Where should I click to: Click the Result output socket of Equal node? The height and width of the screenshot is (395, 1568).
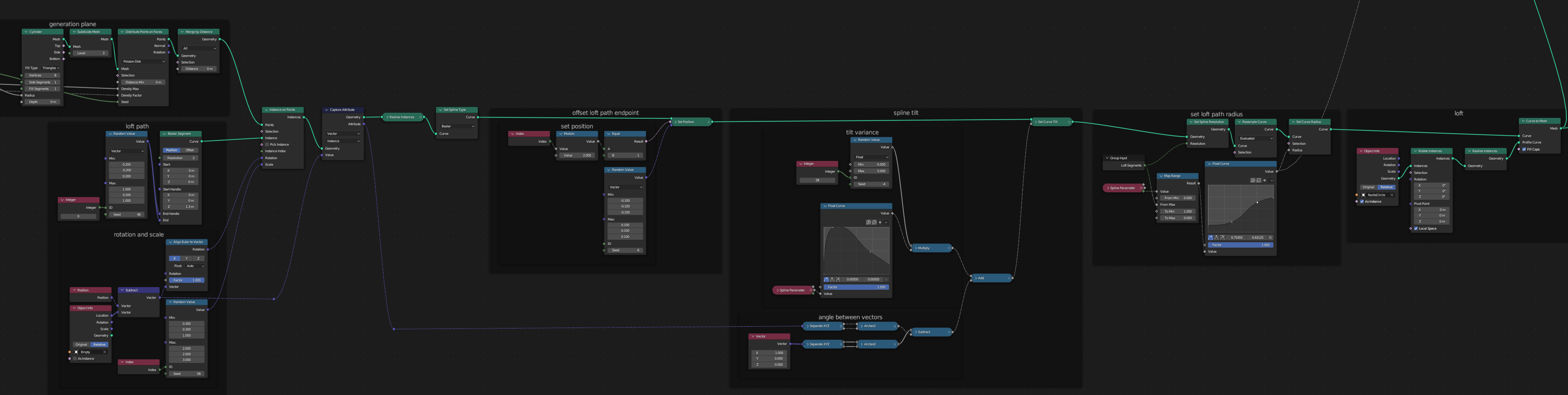point(646,141)
